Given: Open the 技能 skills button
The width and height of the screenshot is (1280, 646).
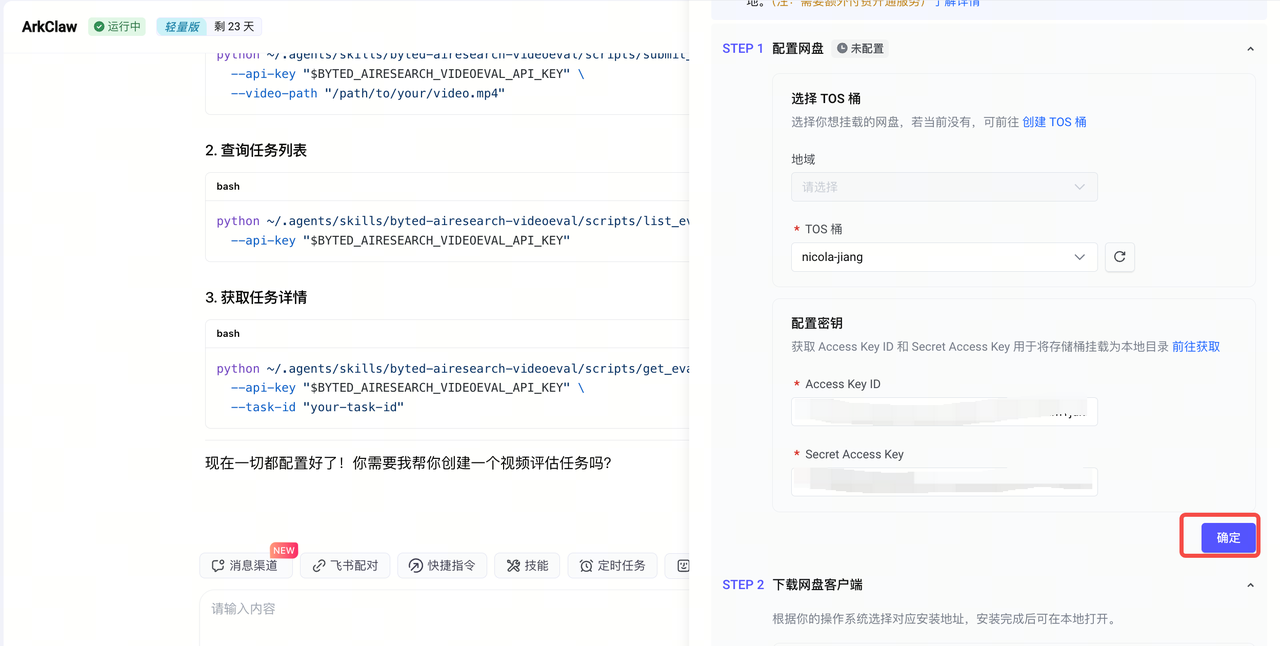Looking at the screenshot, I should point(527,566).
